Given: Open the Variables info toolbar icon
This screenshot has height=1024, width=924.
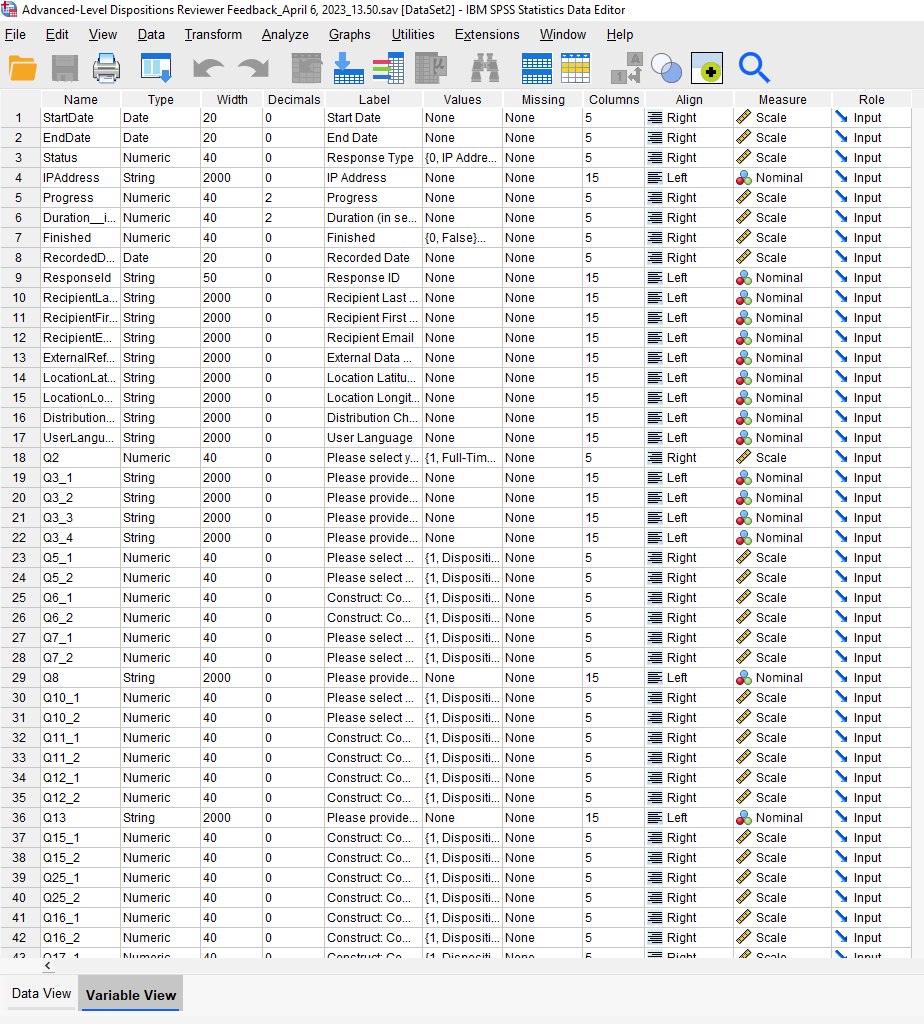Looking at the screenshot, I should [x=389, y=69].
